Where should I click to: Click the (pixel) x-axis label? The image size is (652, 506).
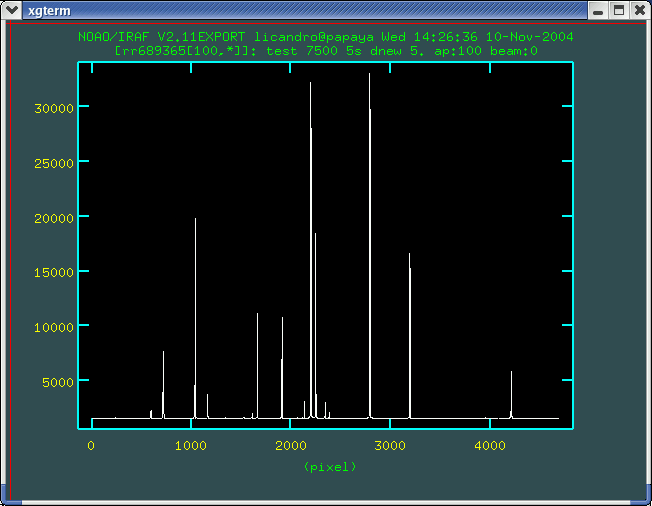point(329,467)
